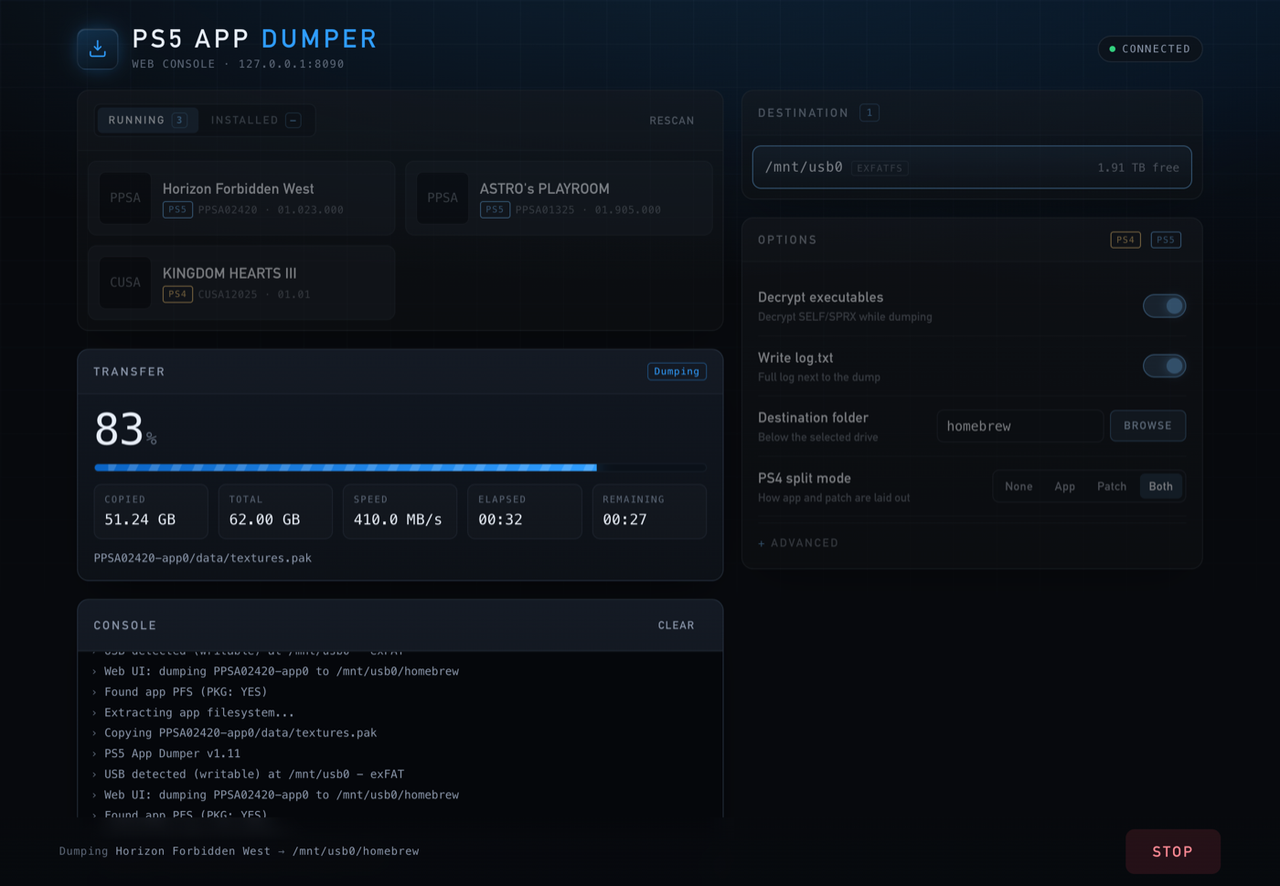Click the Elapsed 00:32 stat

[x=524, y=511]
